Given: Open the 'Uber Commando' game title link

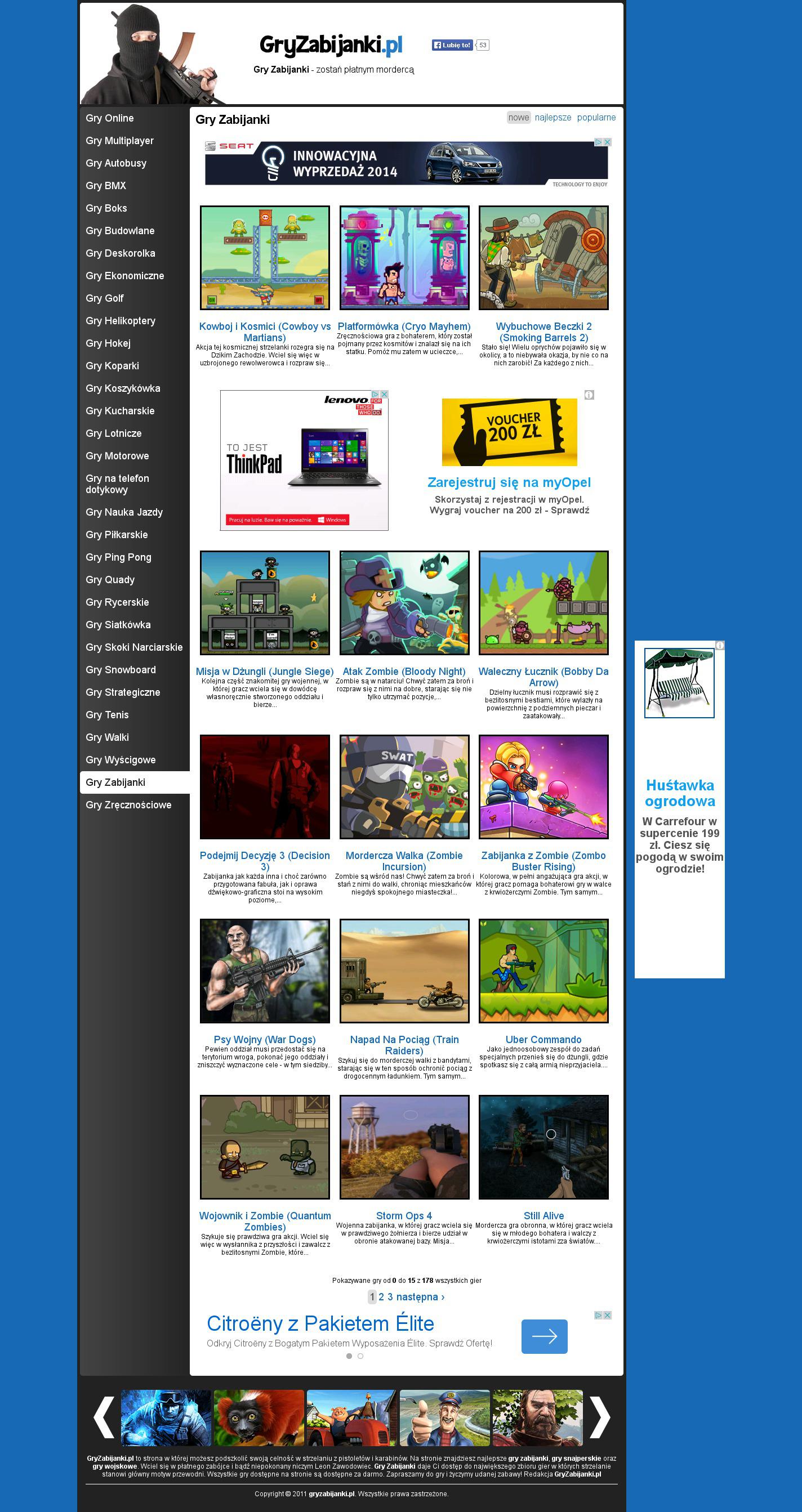Looking at the screenshot, I should [543, 1040].
